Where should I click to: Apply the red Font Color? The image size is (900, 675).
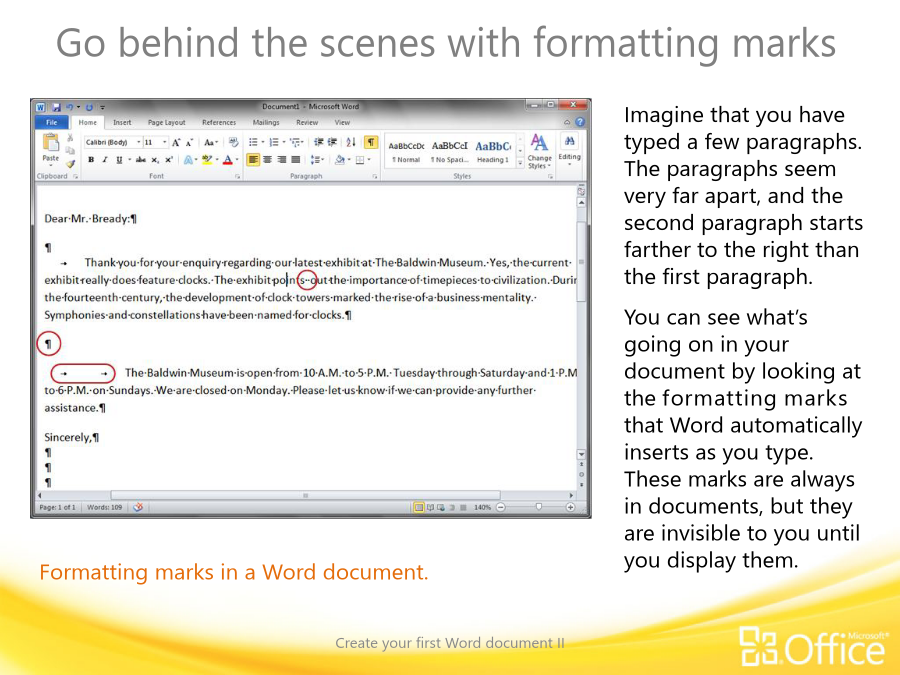(x=228, y=160)
